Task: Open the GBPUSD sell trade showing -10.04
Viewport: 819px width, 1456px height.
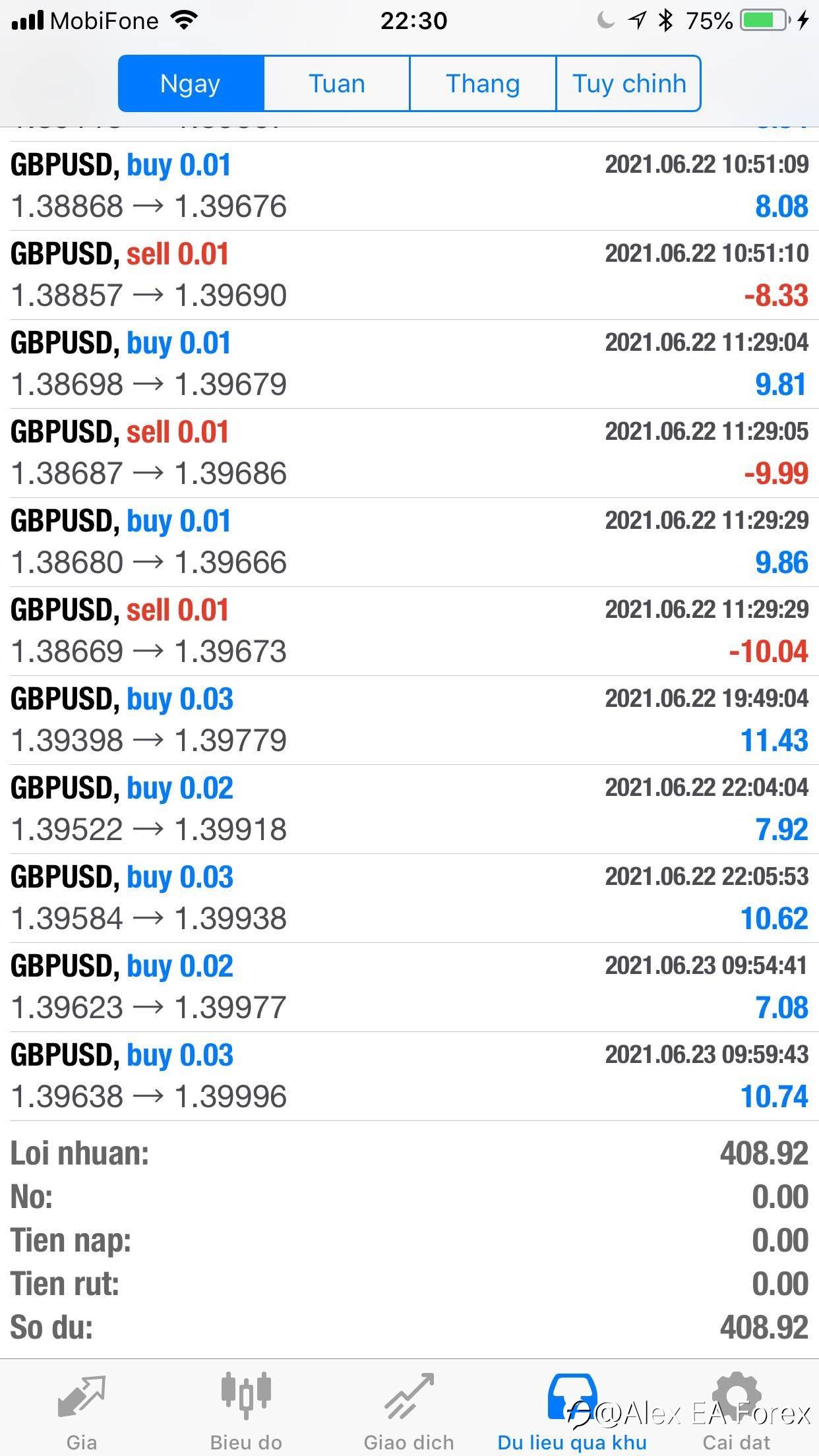Action: [x=409, y=631]
